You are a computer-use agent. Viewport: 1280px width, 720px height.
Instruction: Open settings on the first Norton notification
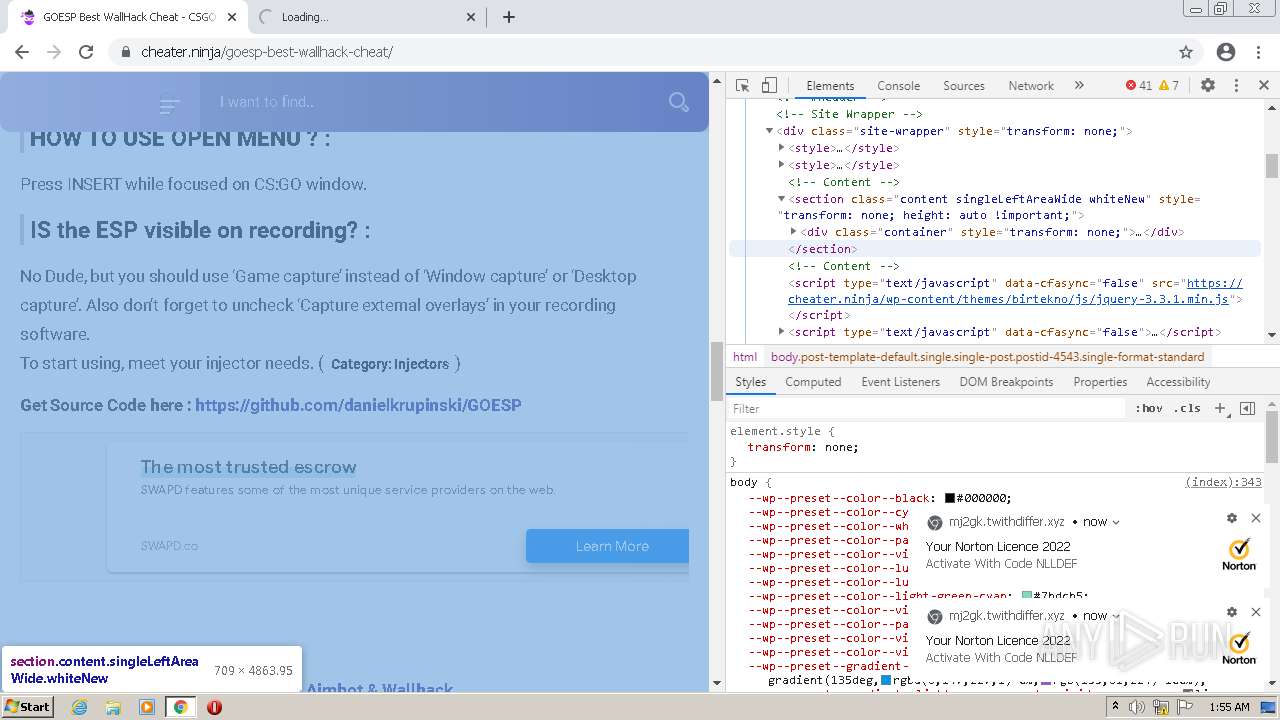[1232, 518]
